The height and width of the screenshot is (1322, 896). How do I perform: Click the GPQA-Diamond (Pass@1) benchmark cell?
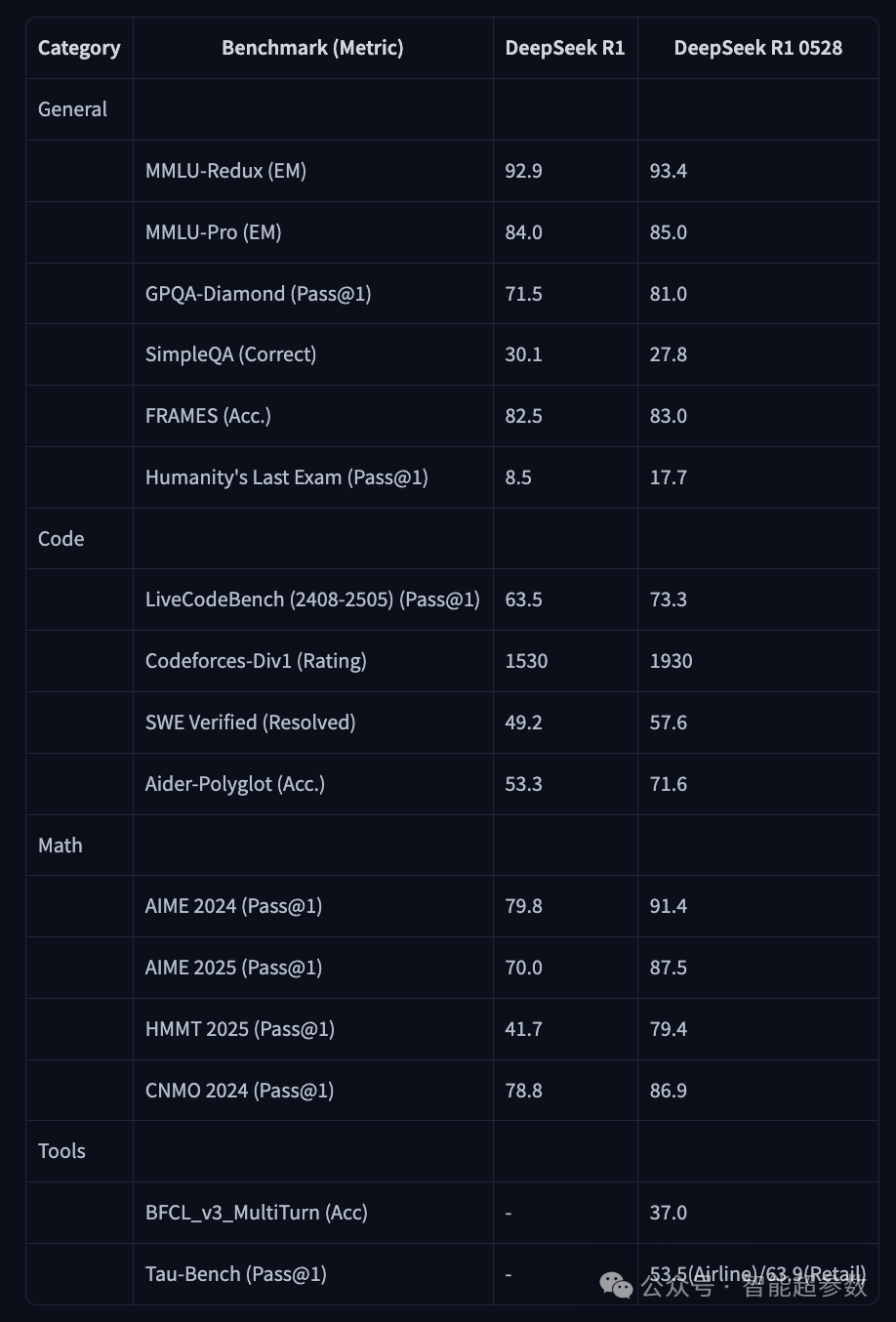(x=258, y=294)
